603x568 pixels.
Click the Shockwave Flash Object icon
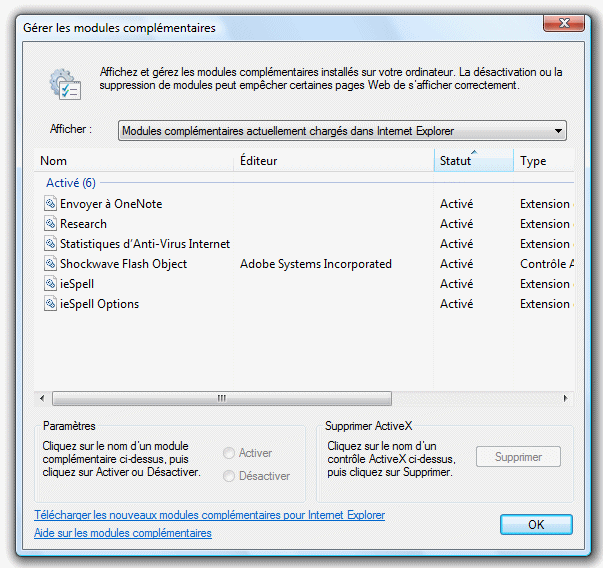(x=50, y=263)
